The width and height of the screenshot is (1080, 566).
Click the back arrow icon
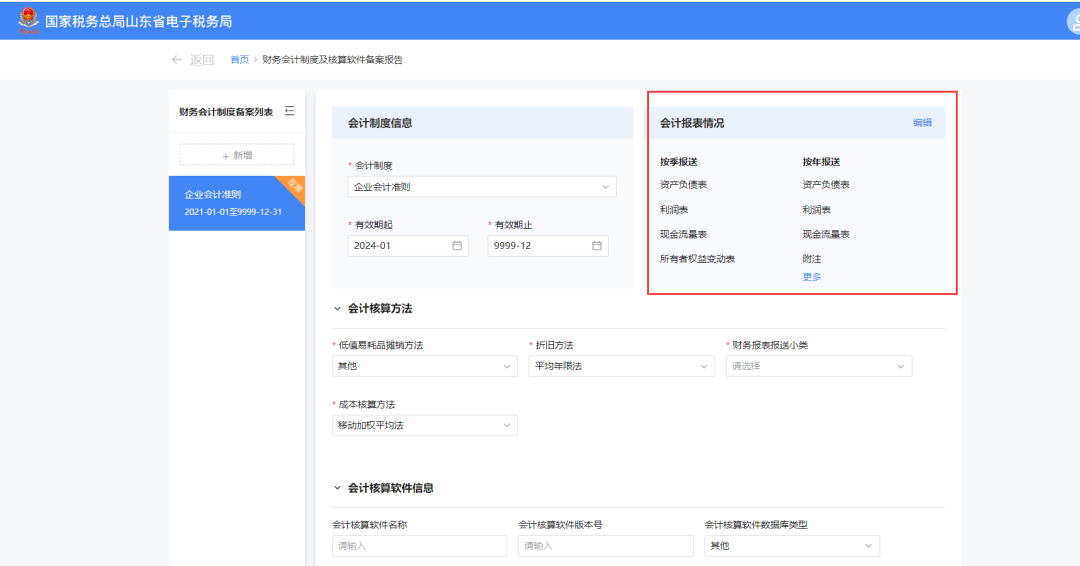point(176,60)
